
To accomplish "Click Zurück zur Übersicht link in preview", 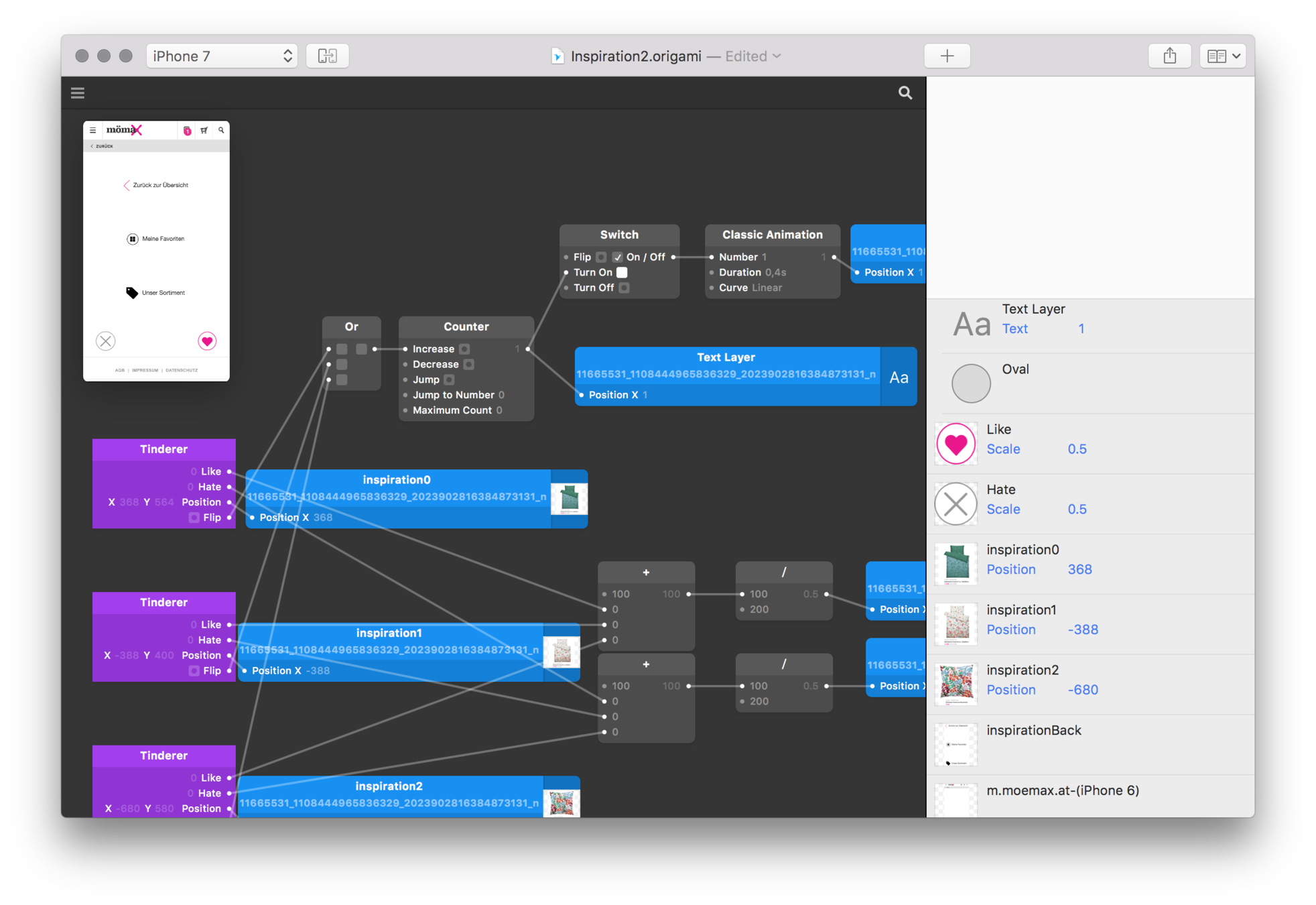I will pos(159,185).
